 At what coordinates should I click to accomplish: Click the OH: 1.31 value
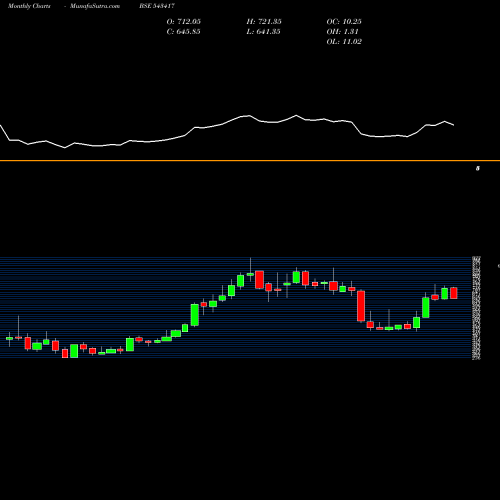(342, 32)
